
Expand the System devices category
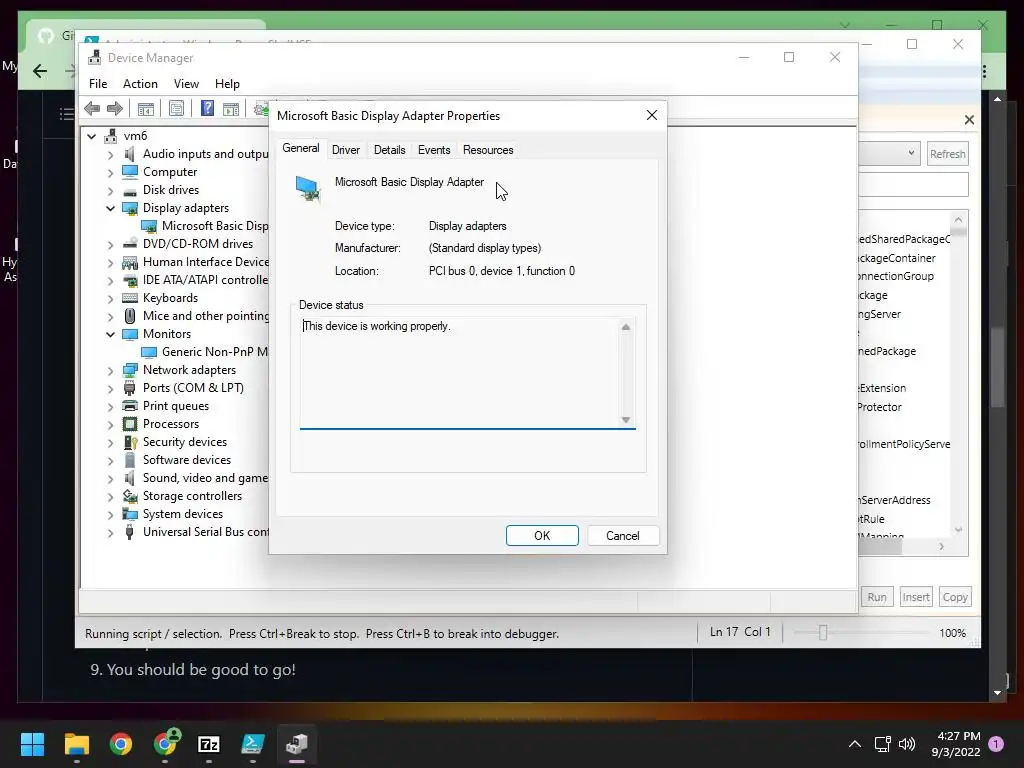tap(110, 515)
